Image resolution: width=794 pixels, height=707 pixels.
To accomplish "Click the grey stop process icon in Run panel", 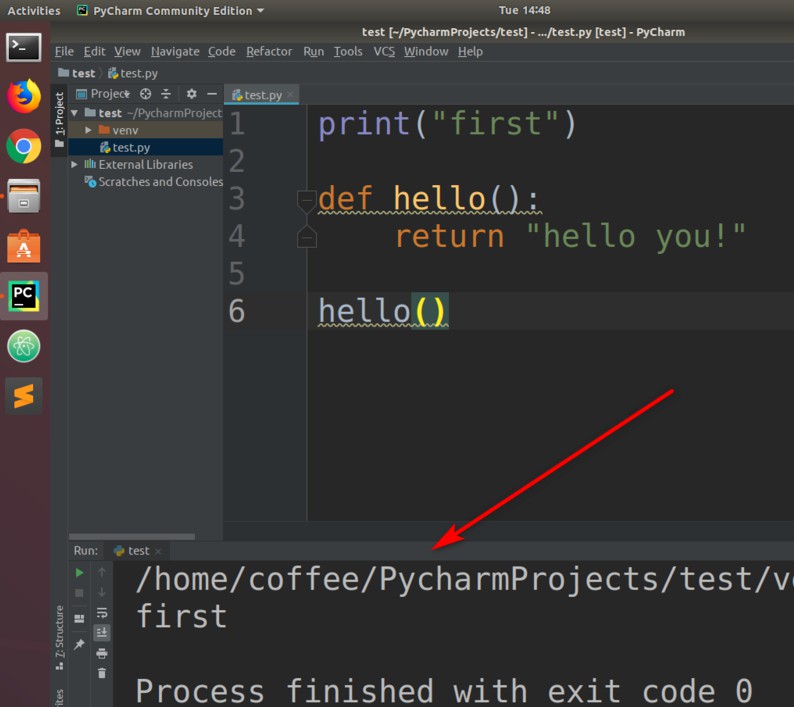I will tap(80, 593).
